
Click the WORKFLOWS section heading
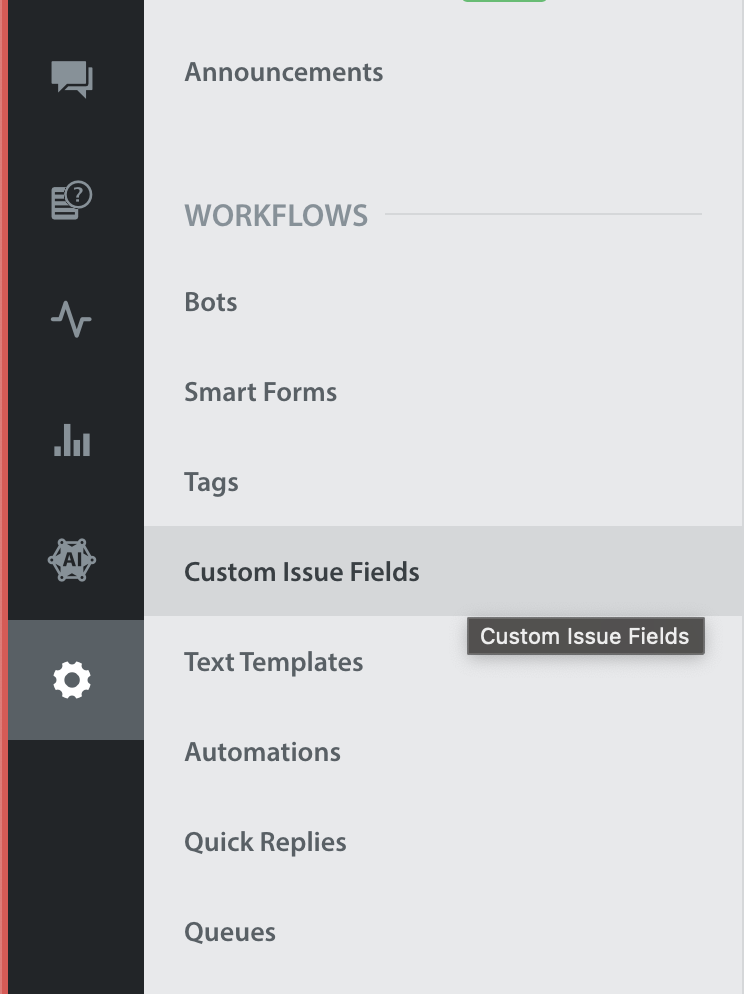276,216
